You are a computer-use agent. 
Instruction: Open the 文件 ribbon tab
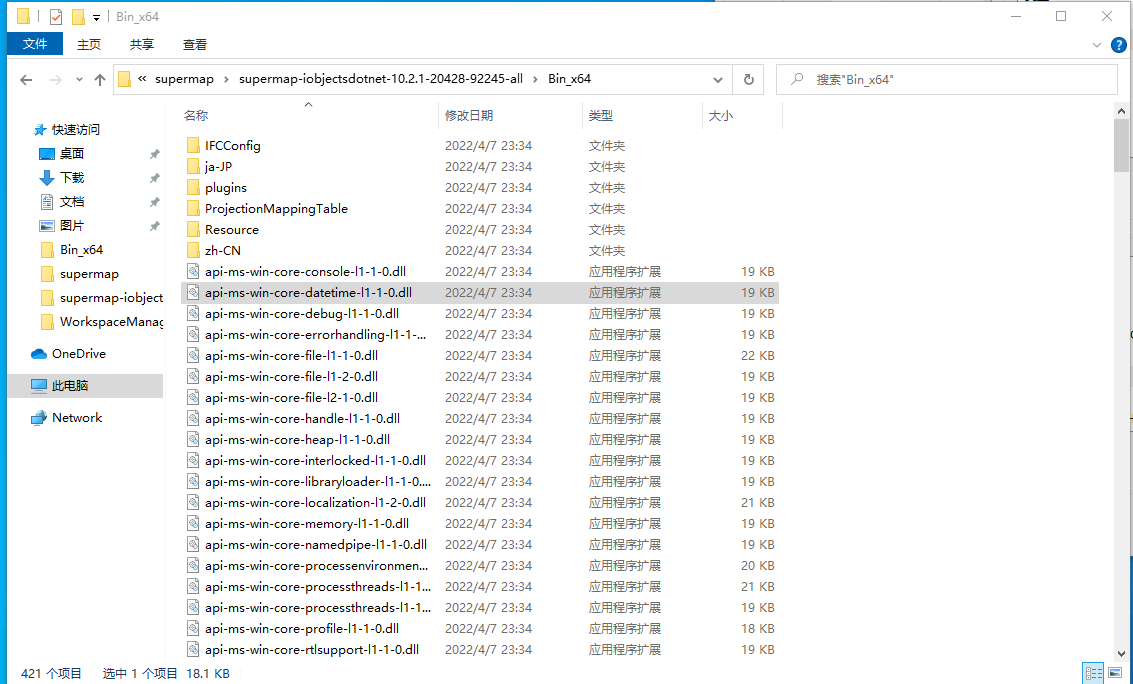(x=35, y=44)
